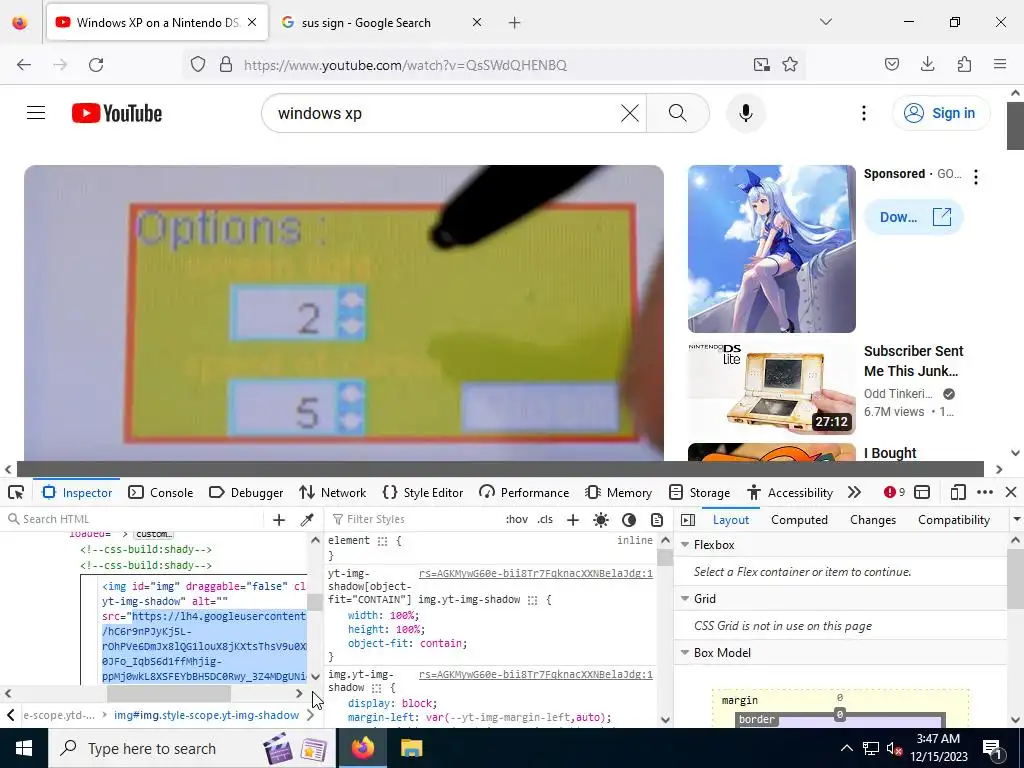This screenshot has height=768, width=1024.
Task: Open the eyedropper color picker in Inspector
Action: pos(306,520)
